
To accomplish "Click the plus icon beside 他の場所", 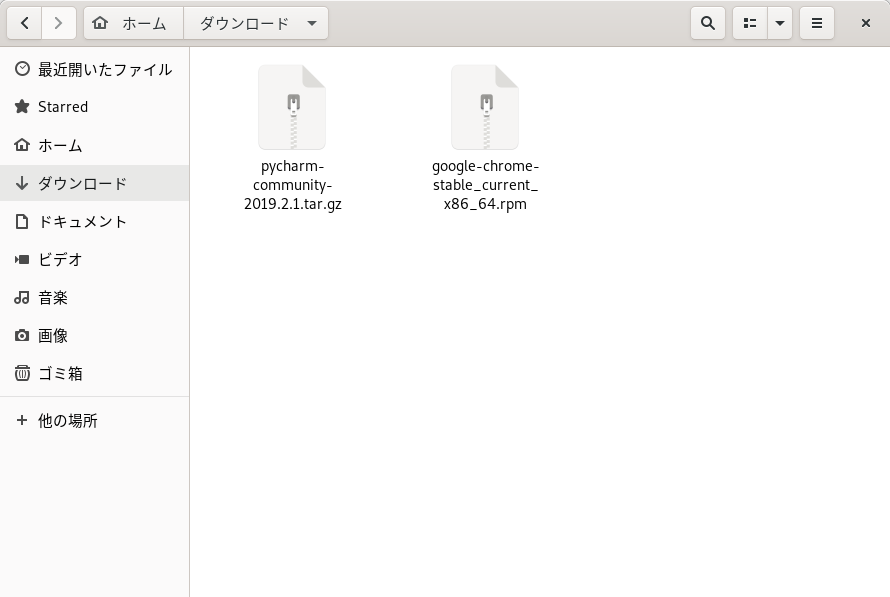I will tap(22, 420).
